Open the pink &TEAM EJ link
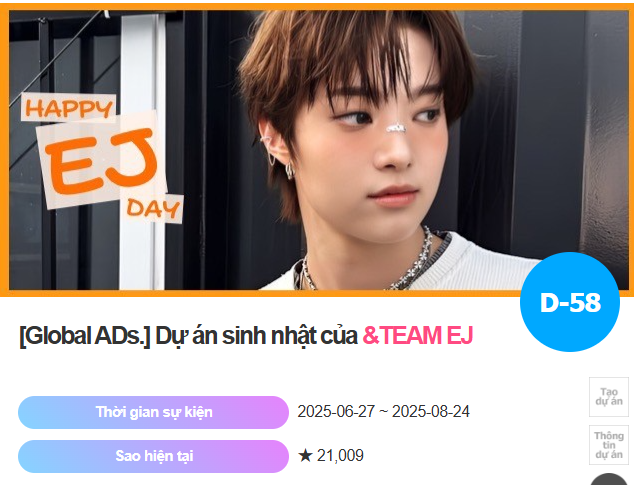The height and width of the screenshot is (485, 634). pyautogui.click(x=418, y=336)
